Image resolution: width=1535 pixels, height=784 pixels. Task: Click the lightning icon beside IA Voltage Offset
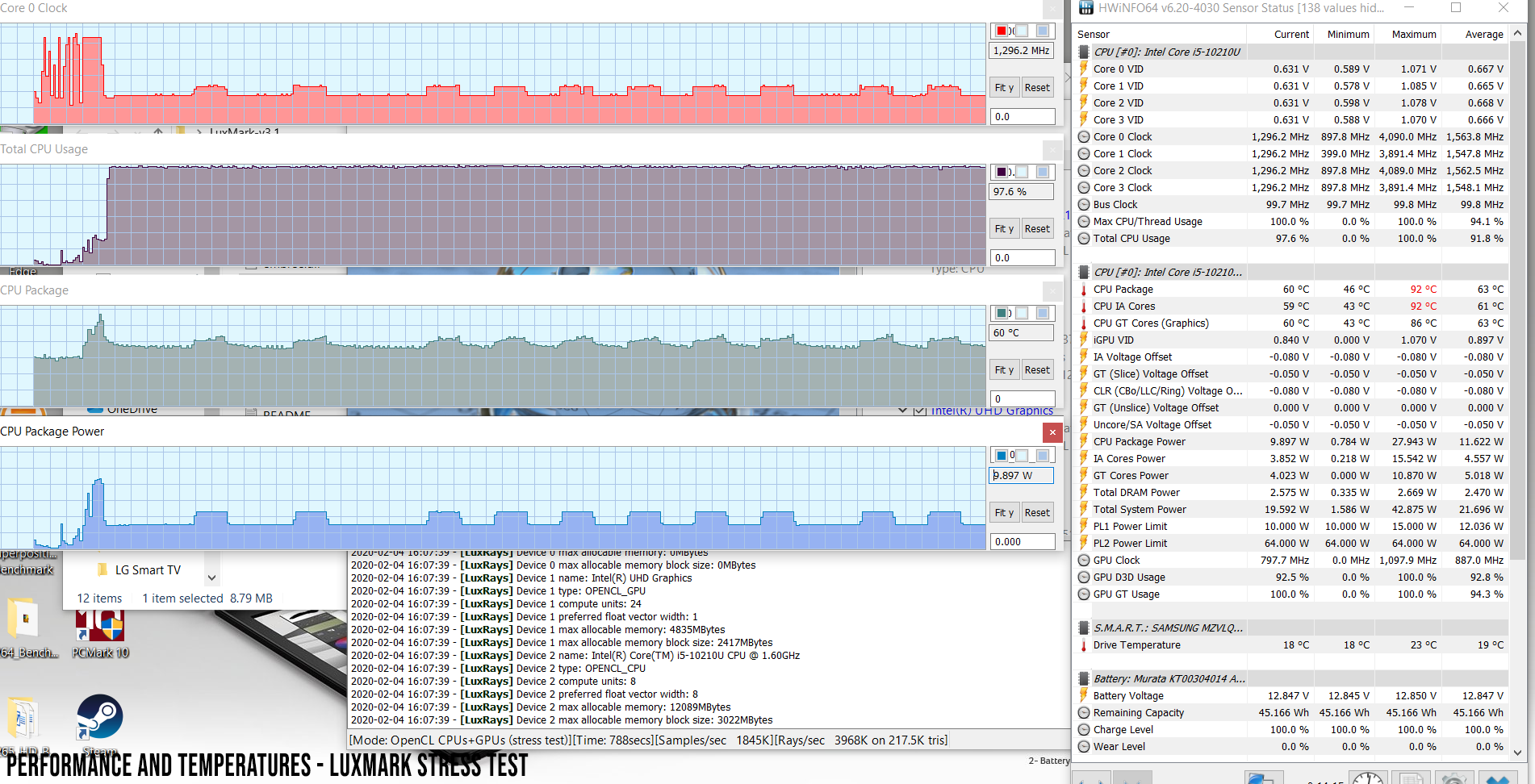pyautogui.click(x=1084, y=357)
